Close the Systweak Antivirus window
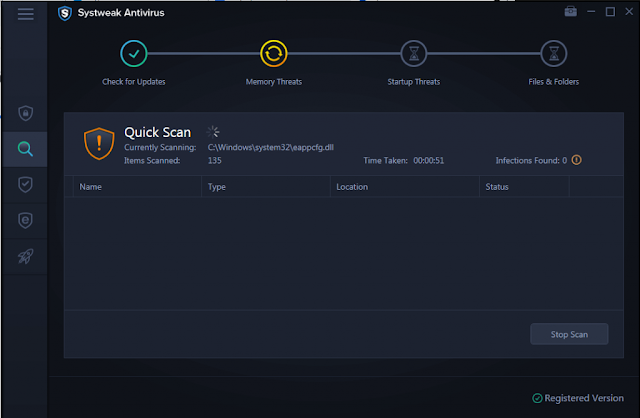The image size is (640, 418). click(x=629, y=12)
